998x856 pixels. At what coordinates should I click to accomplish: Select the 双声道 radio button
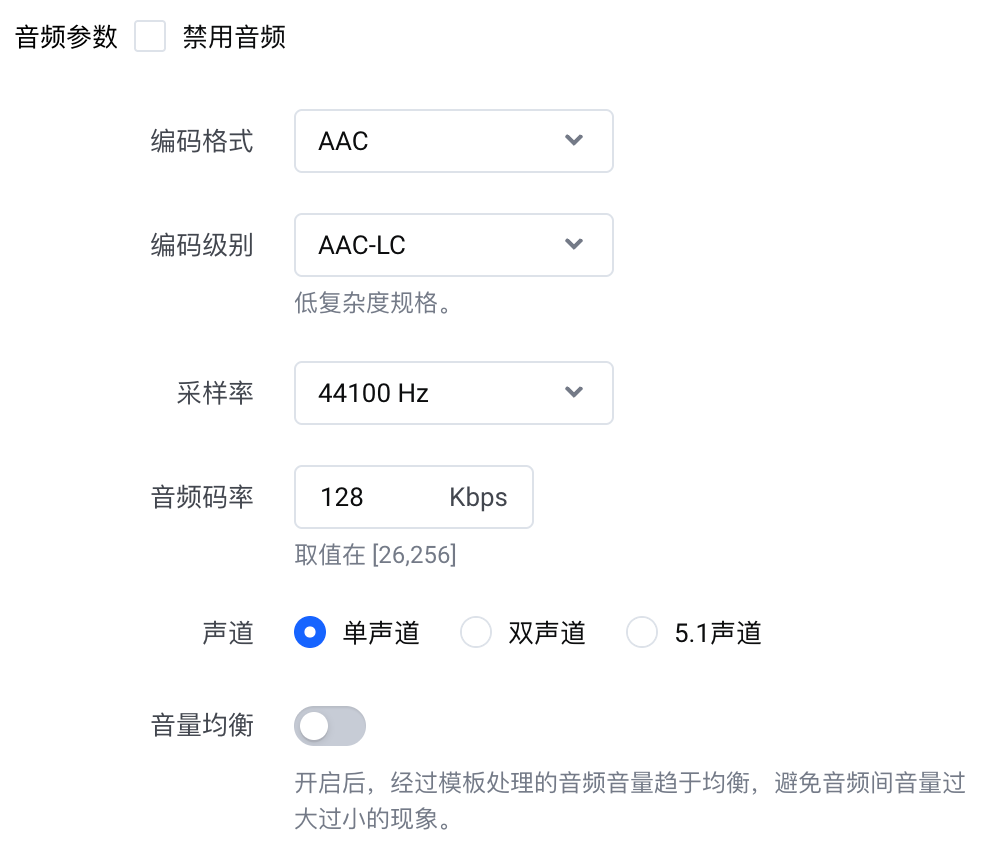pos(476,632)
